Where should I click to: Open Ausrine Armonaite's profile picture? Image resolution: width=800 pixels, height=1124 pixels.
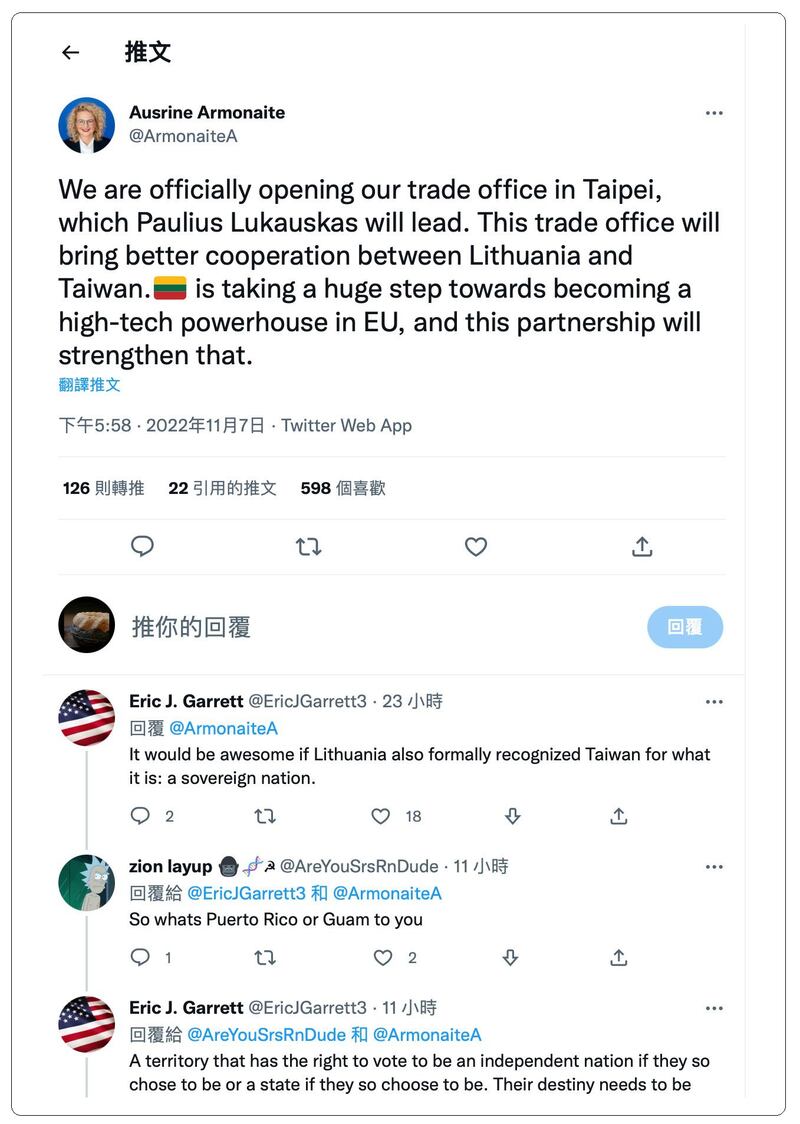86,124
